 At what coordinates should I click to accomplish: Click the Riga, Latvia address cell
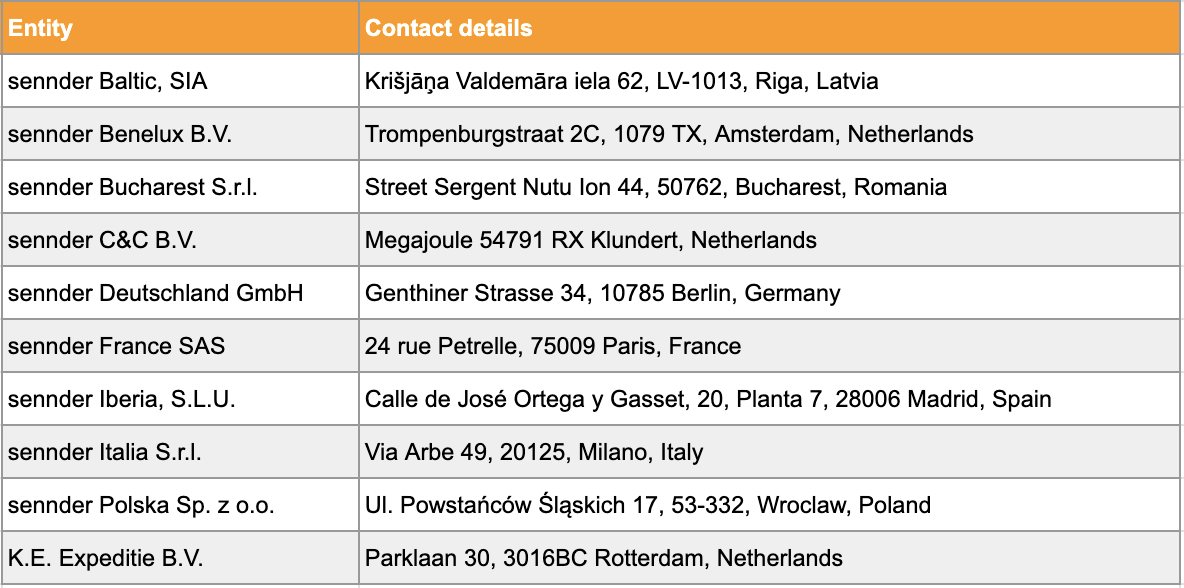point(771,81)
